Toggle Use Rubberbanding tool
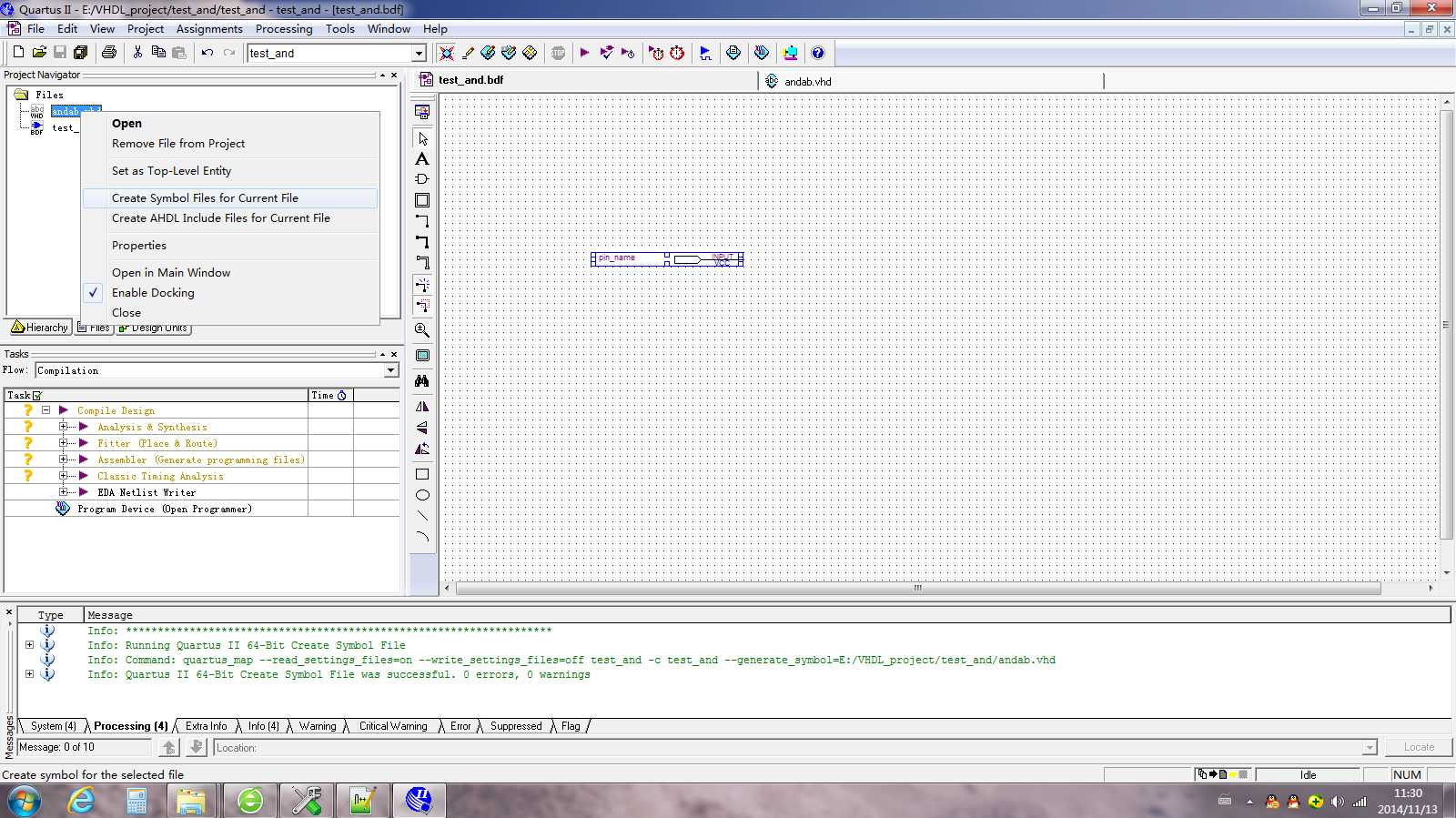 pos(422,285)
